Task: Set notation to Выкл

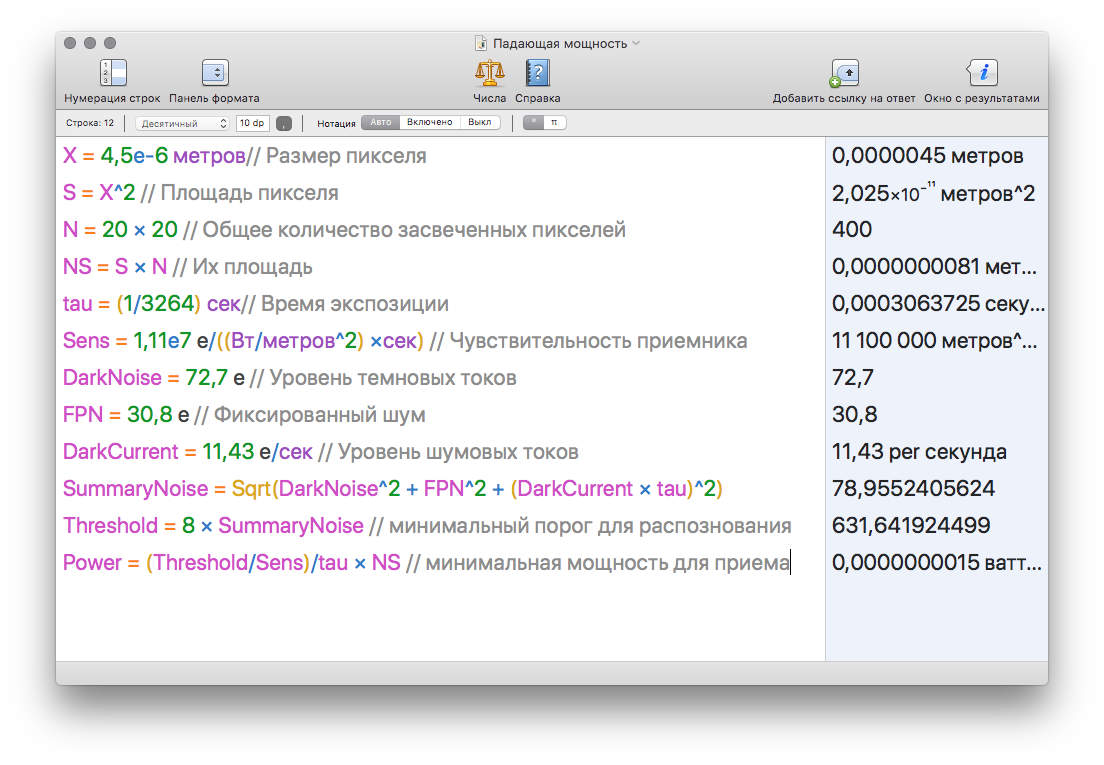Action: click(479, 122)
